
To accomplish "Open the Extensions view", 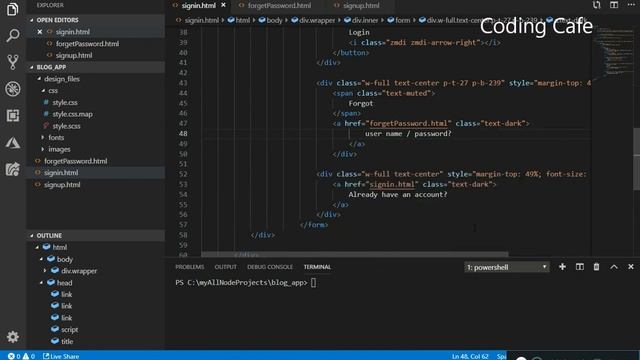I will coord(13,116).
